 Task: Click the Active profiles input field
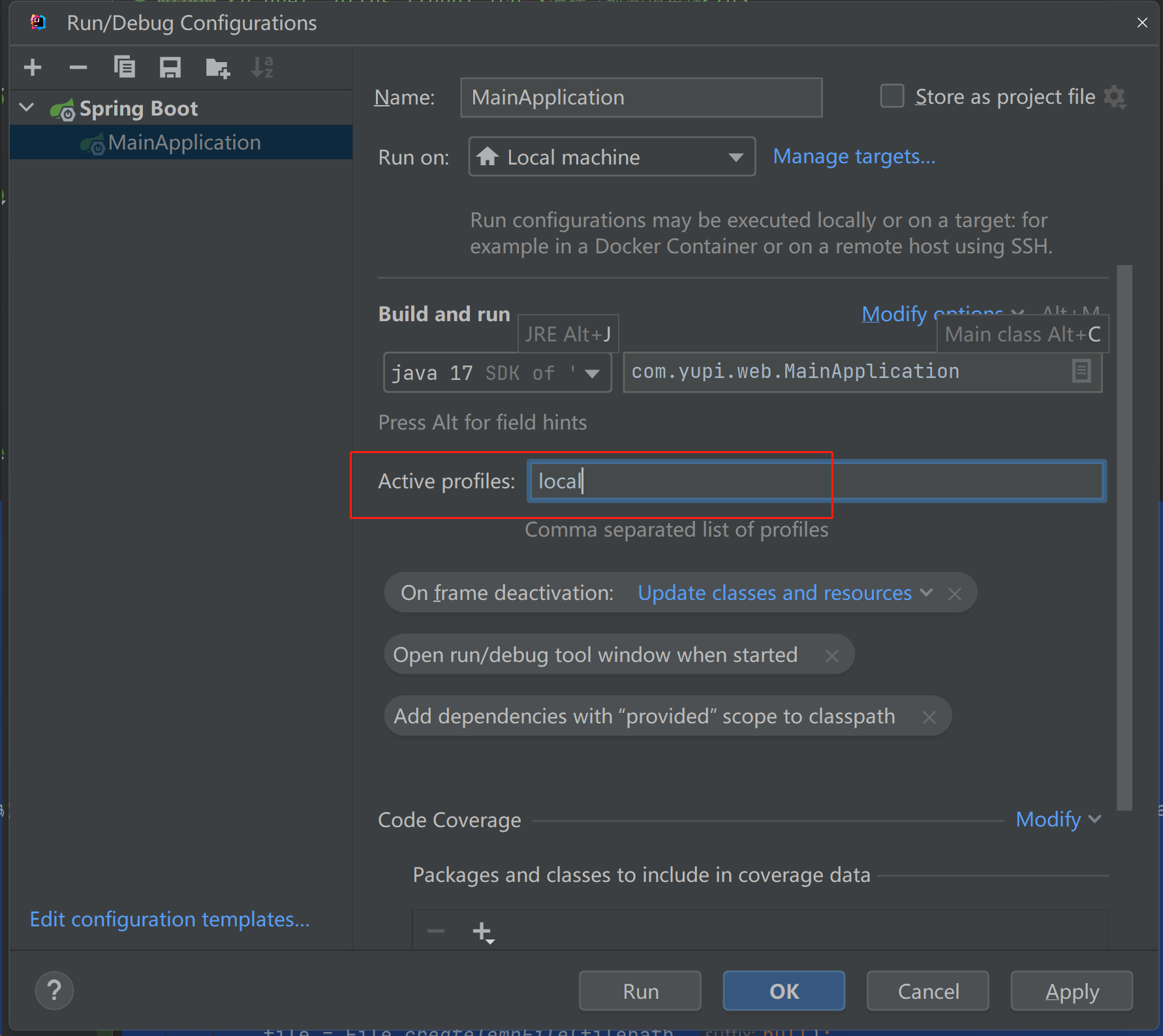tap(816, 482)
